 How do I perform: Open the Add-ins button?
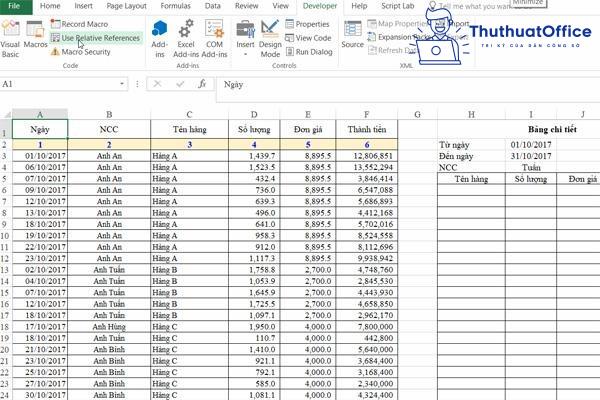coord(160,39)
